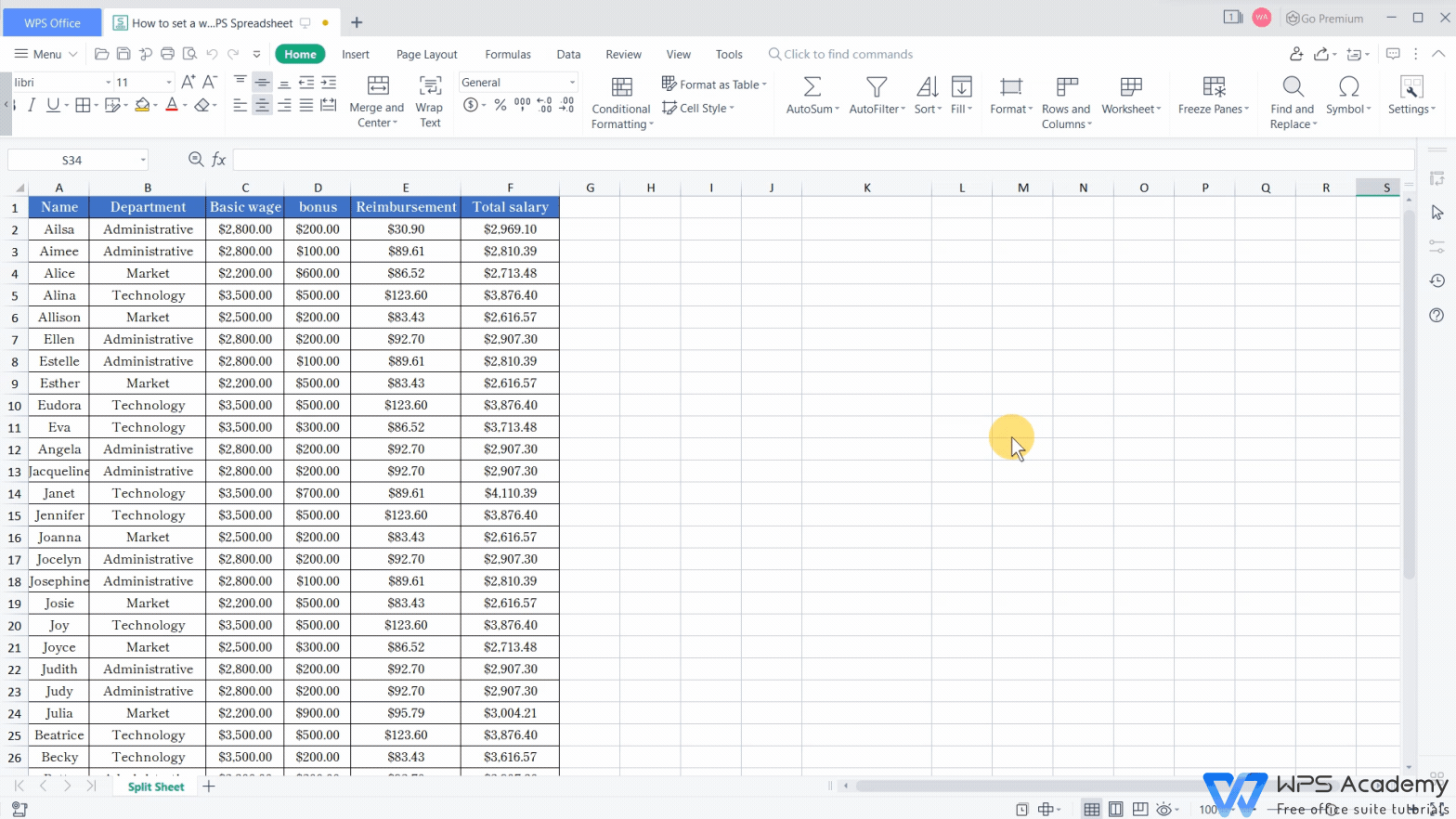
Task: Open the font size dropdown
Action: click(168, 83)
